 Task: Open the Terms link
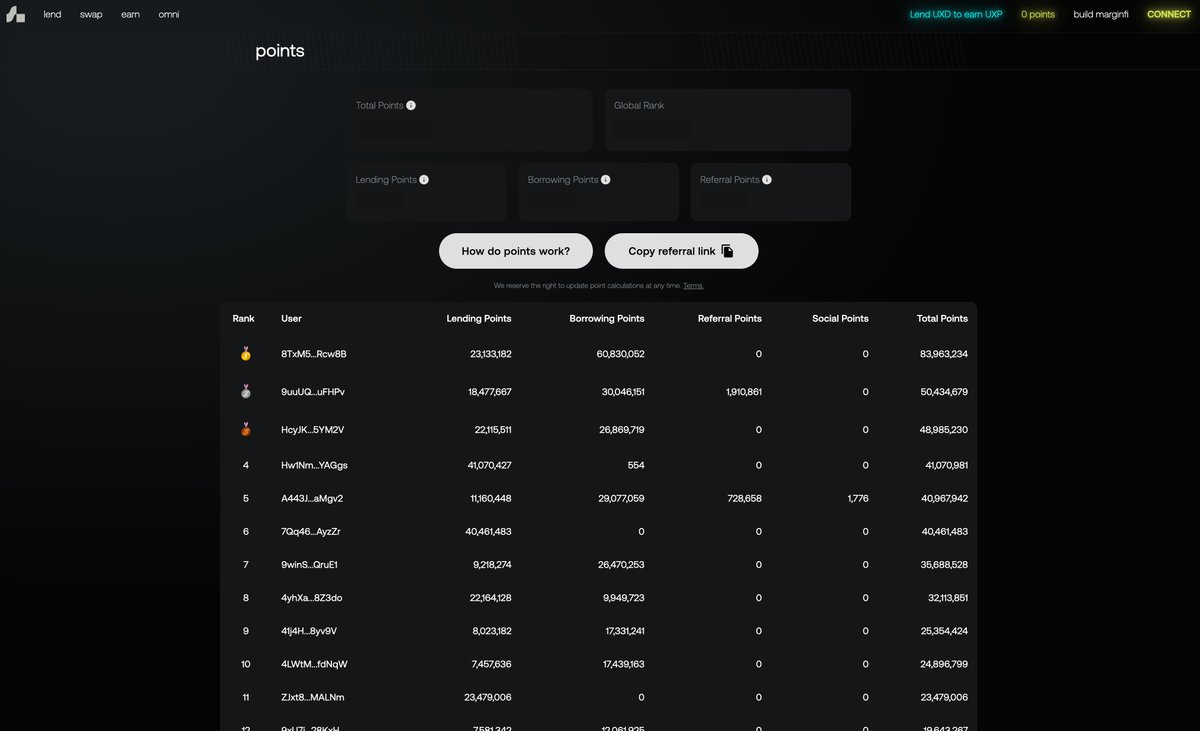693,286
